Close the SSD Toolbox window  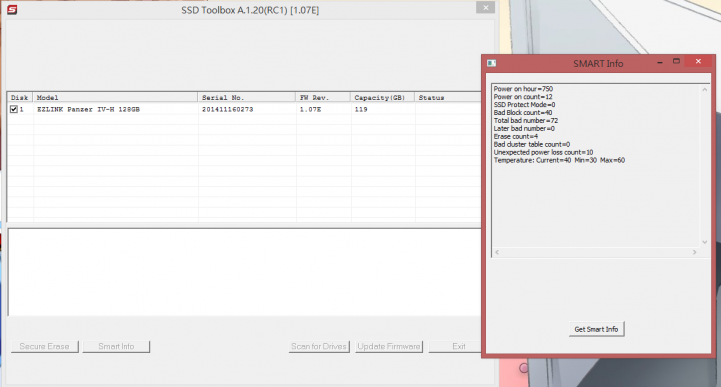tap(486, 8)
